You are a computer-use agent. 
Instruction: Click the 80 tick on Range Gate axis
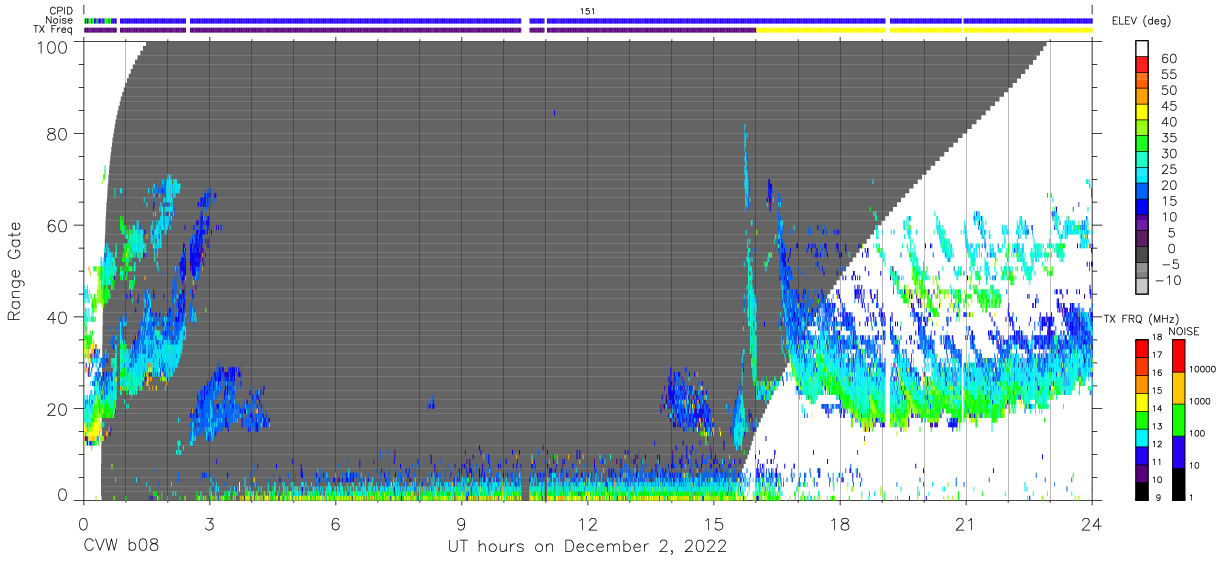pyautogui.click(x=58, y=134)
